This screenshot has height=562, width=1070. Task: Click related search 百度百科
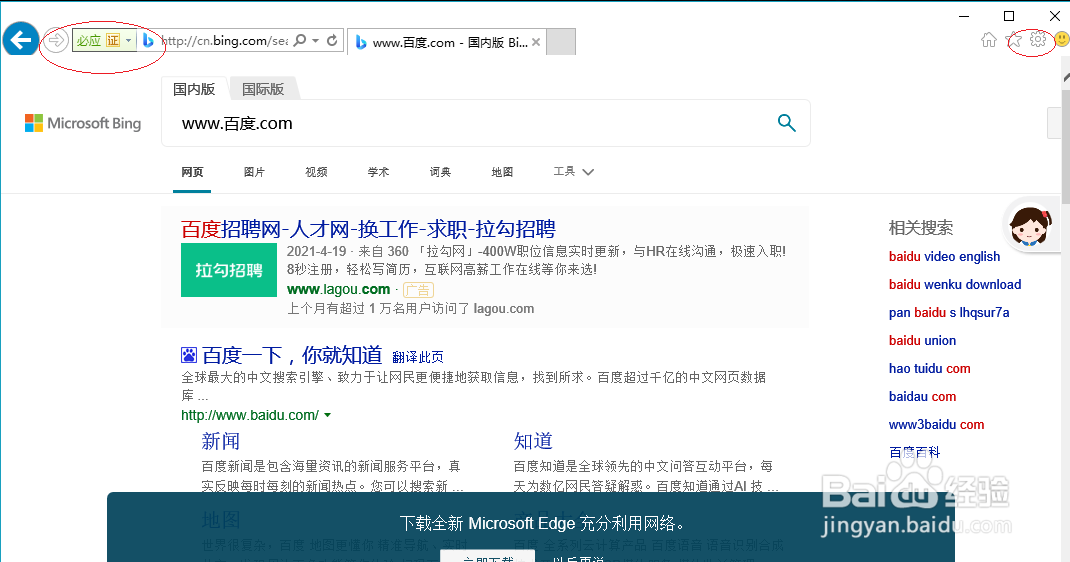(914, 452)
